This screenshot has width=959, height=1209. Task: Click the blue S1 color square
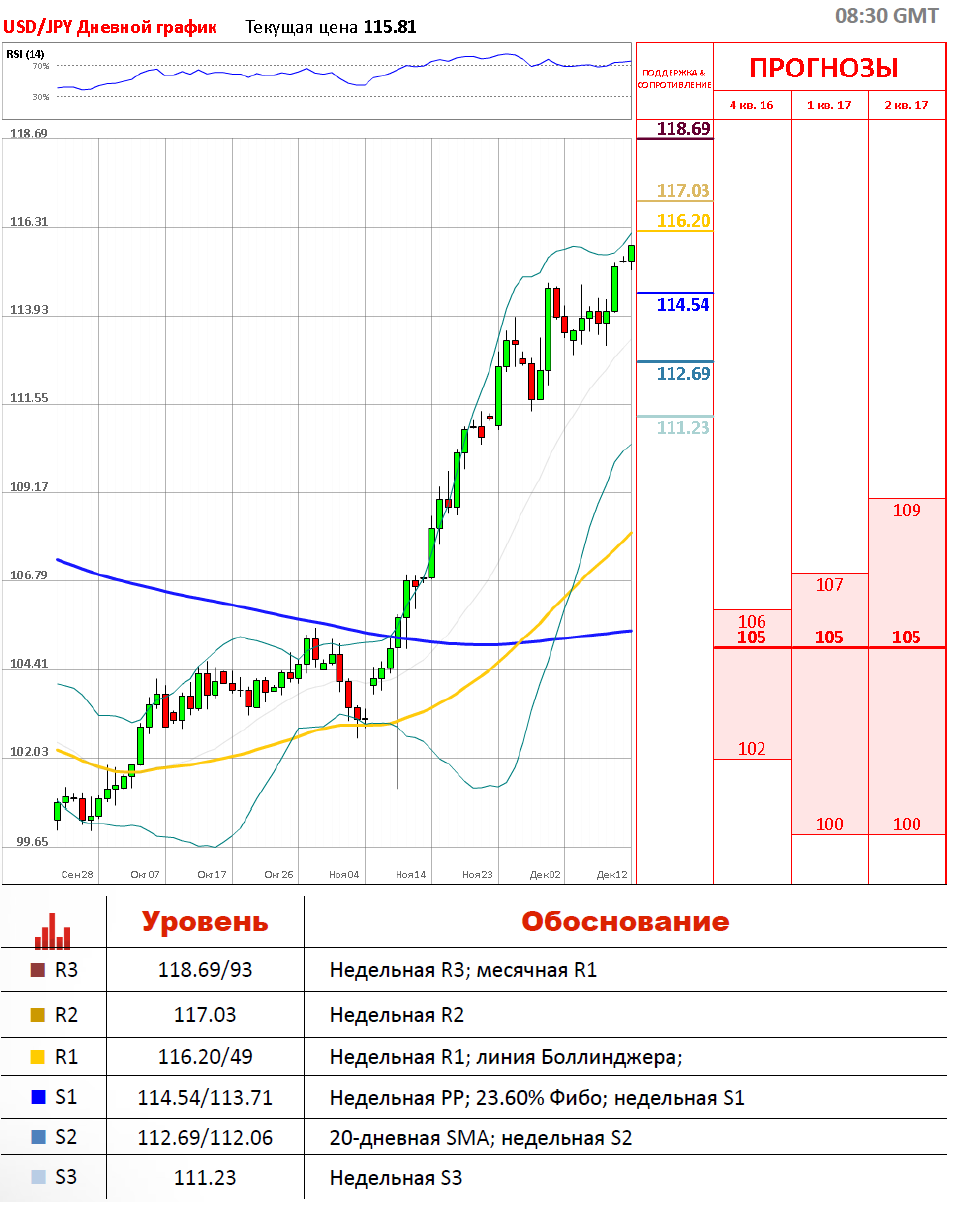click(38, 1098)
